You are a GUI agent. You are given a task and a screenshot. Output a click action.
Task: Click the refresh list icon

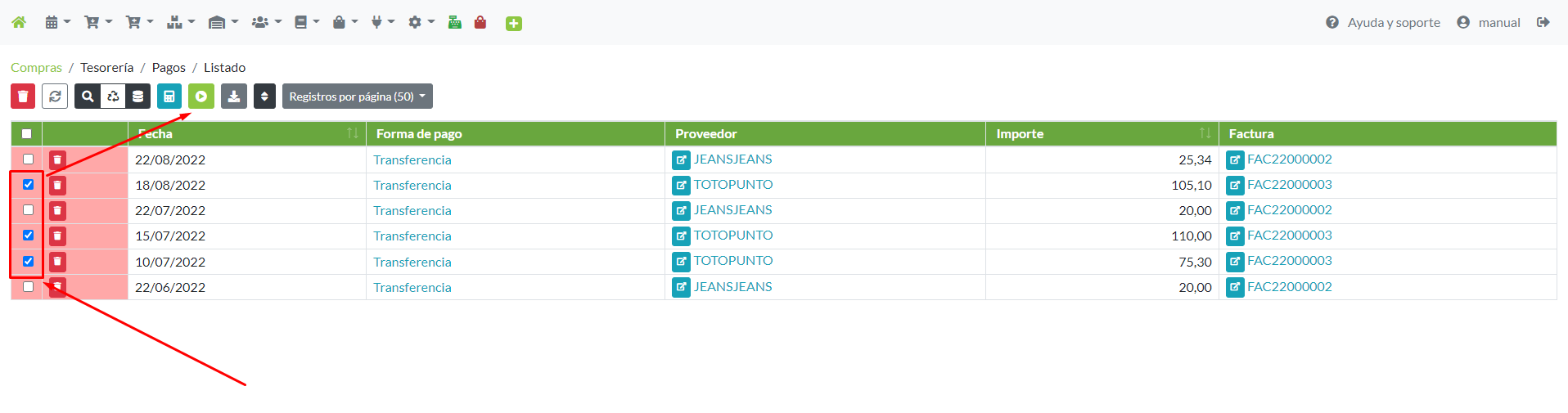tap(55, 97)
